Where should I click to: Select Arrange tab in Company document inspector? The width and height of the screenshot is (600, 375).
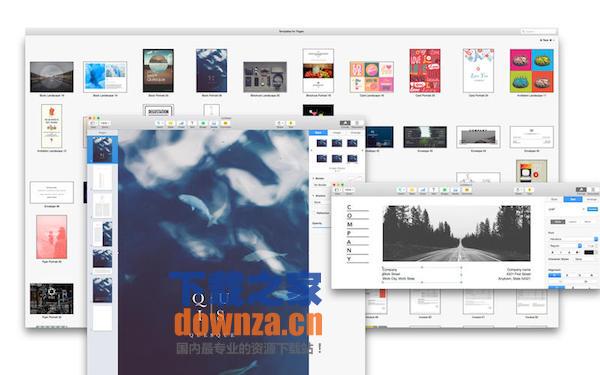(592, 199)
